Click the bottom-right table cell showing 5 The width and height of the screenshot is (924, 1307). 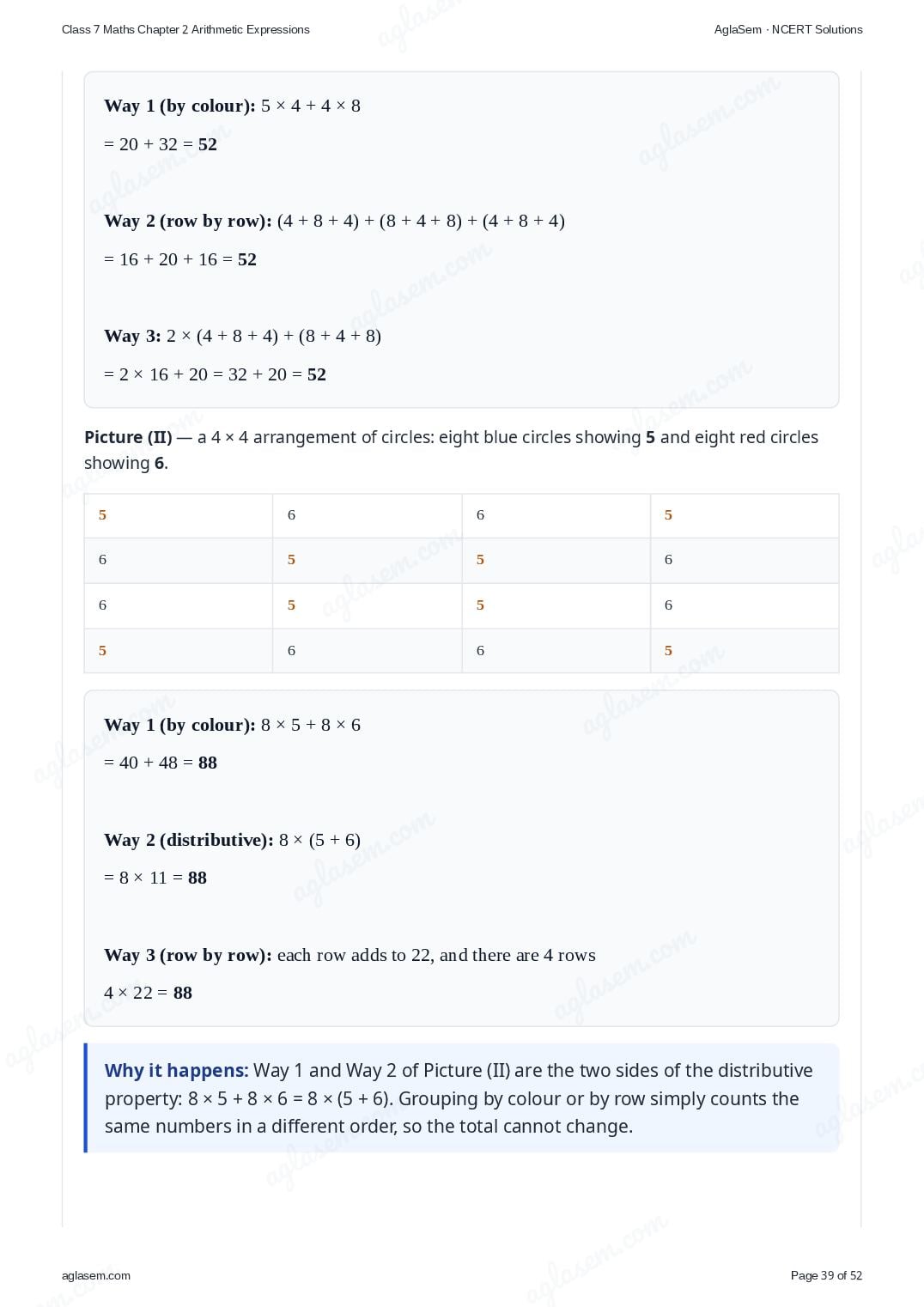745,650
